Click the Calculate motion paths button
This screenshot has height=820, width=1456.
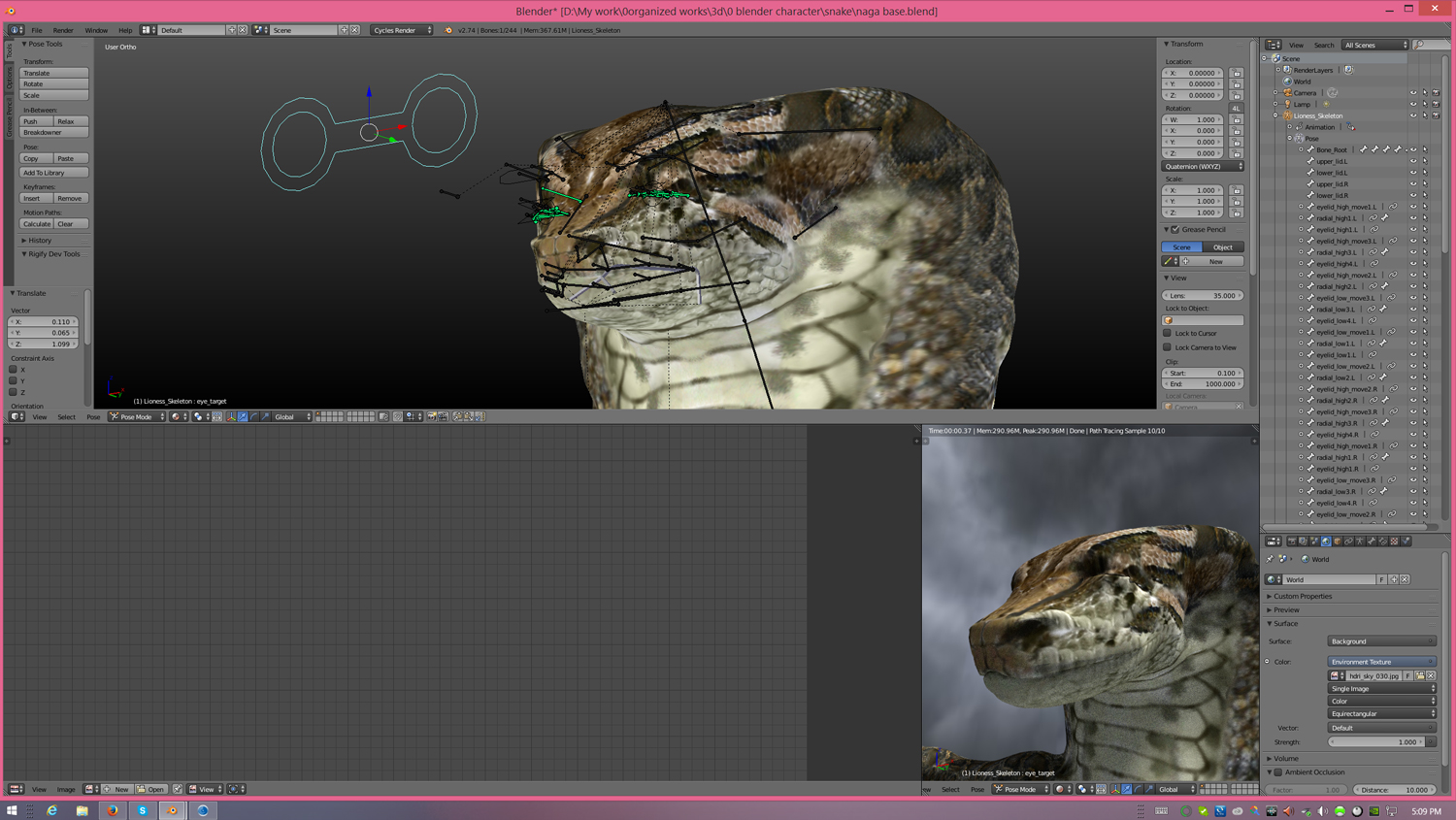[37, 224]
